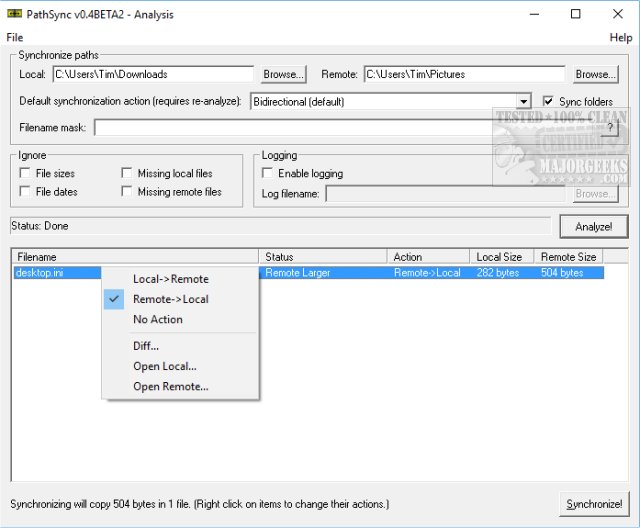
Task: Click the Status: Done field
Action: (x=280, y=226)
